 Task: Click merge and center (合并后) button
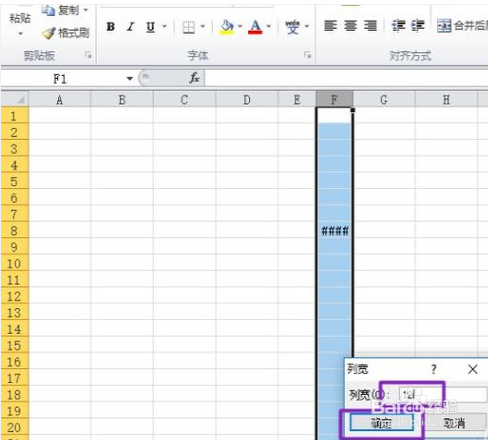pos(462,26)
